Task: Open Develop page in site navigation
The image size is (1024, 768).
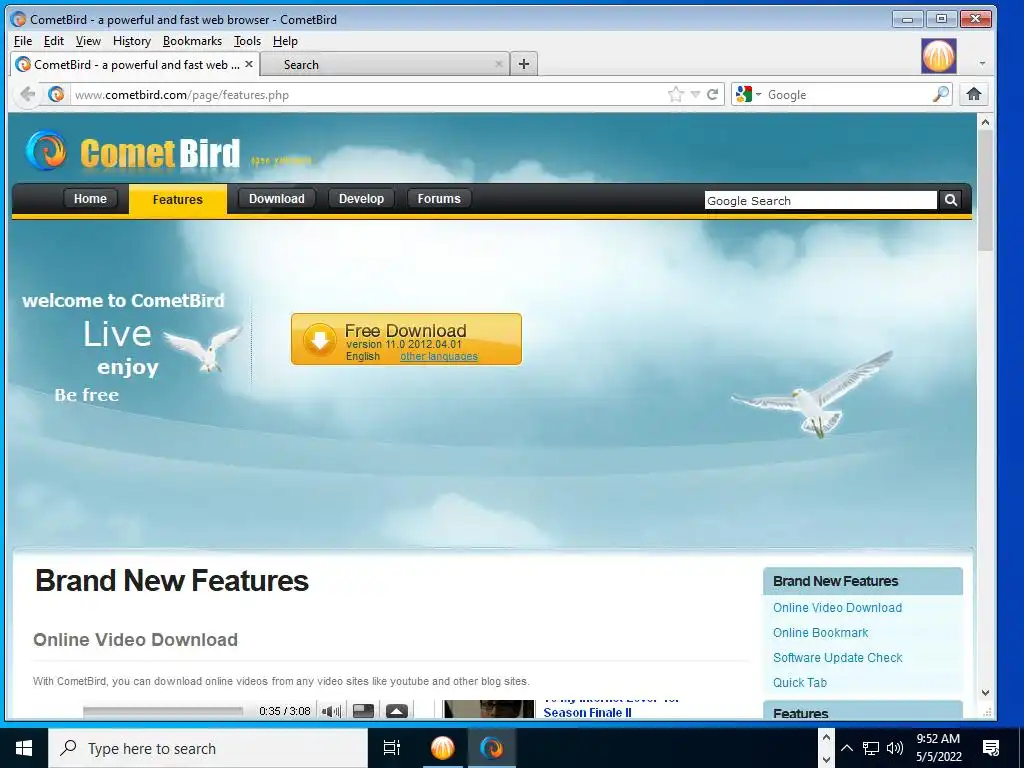Action: point(361,199)
